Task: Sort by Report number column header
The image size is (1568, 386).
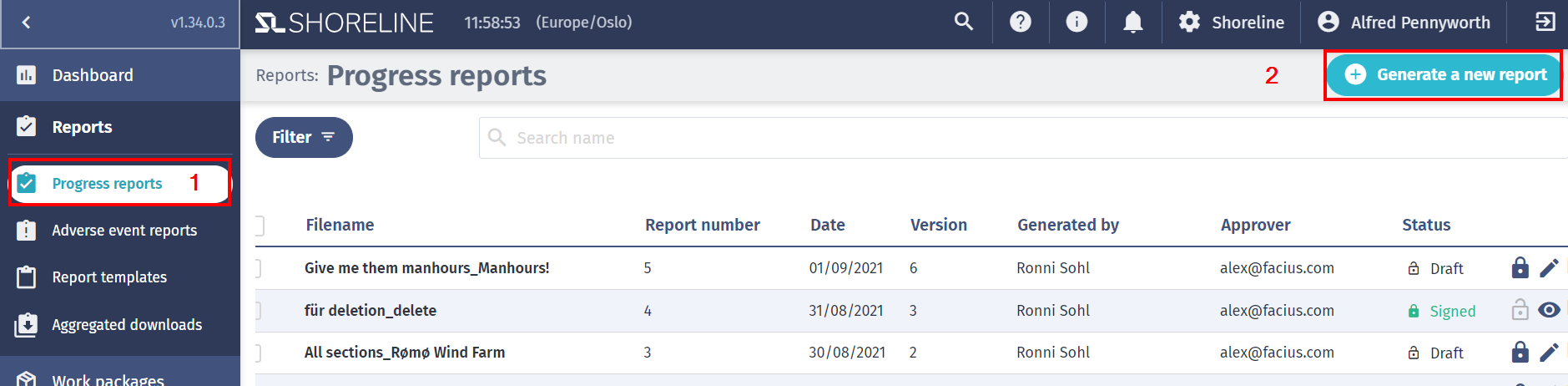Action: click(703, 225)
